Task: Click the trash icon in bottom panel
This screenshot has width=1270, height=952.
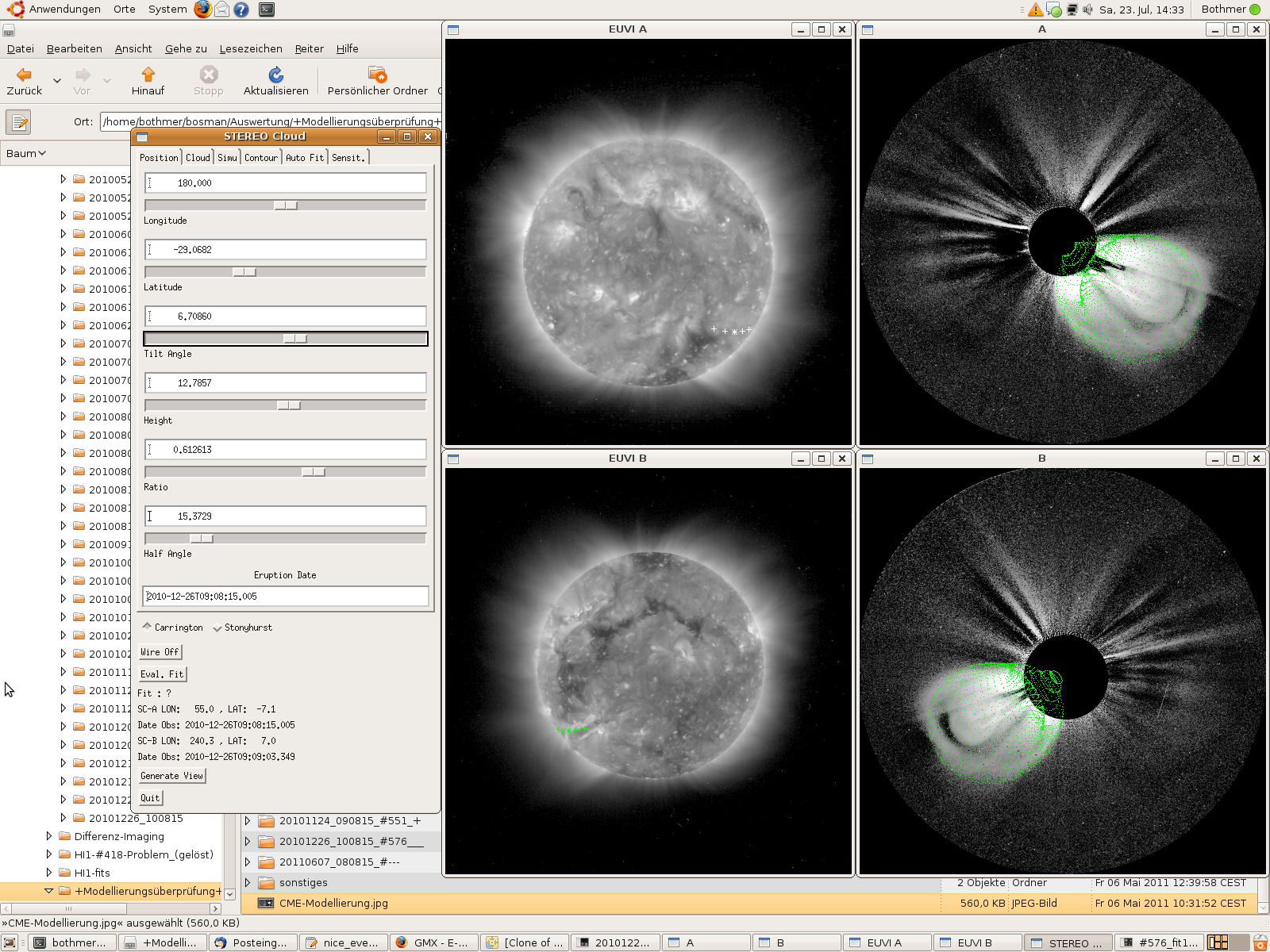Action: click(x=1260, y=942)
